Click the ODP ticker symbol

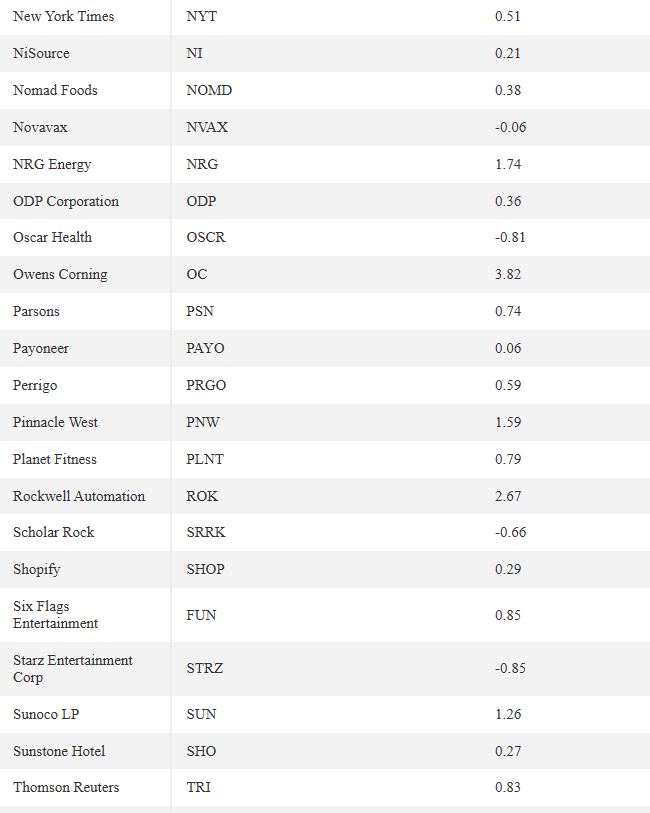pos(201,201)
